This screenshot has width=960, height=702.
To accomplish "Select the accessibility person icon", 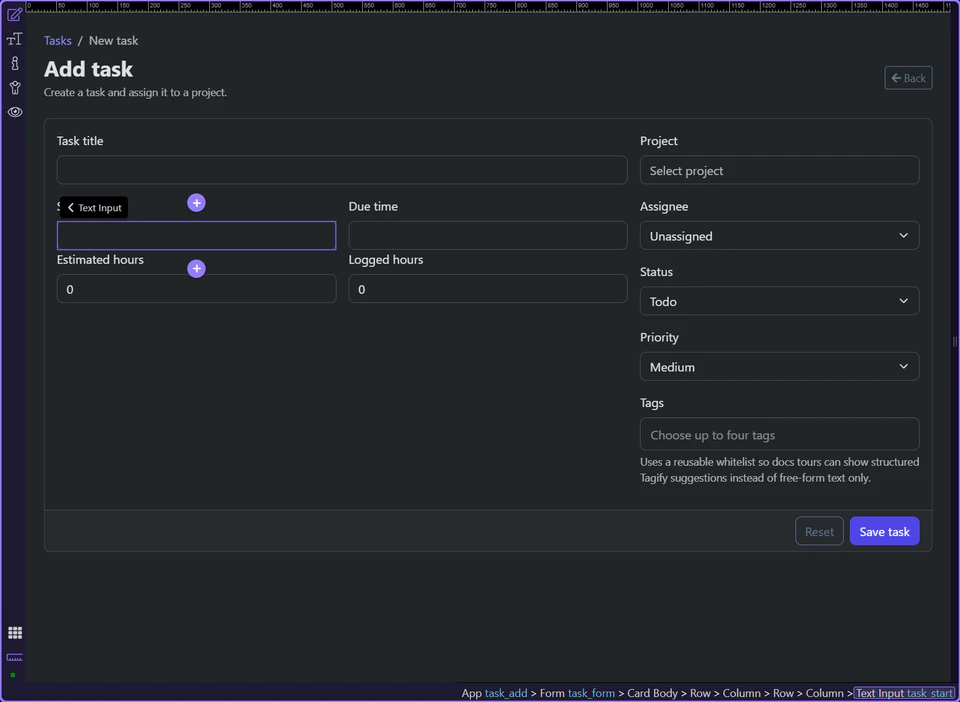I will [13, 87].
